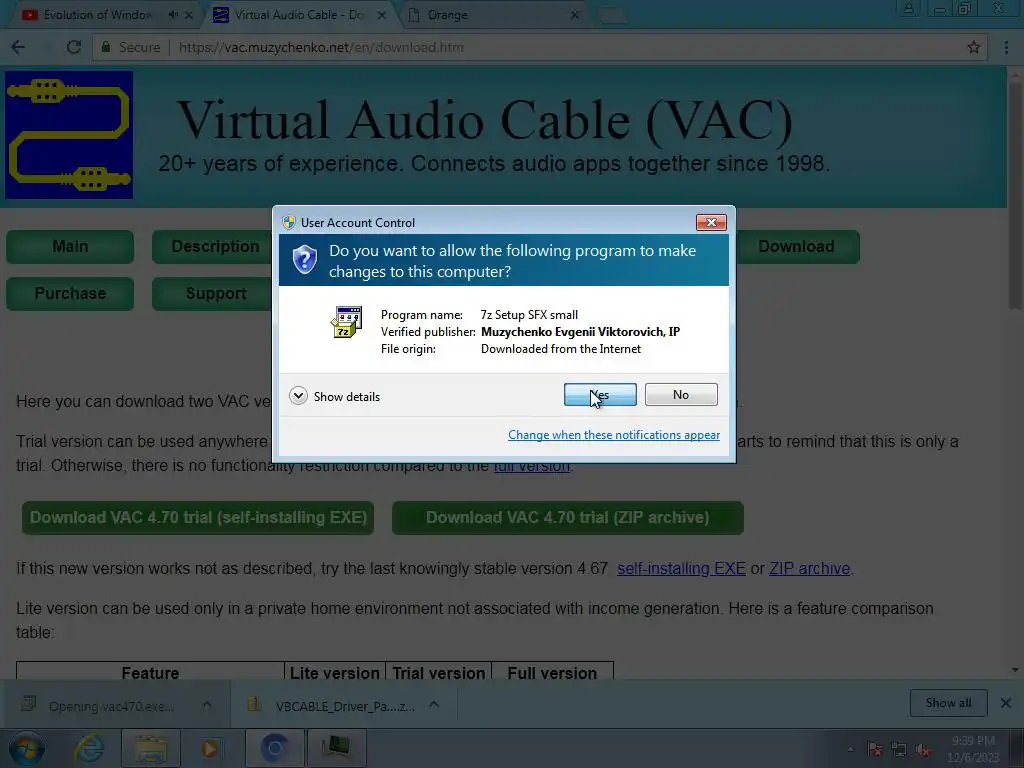Image resolution: width=1024 pixels, height=768 pixels.
Task: Click the page vertical scrollbar
Action: (x=1014, y=196)
